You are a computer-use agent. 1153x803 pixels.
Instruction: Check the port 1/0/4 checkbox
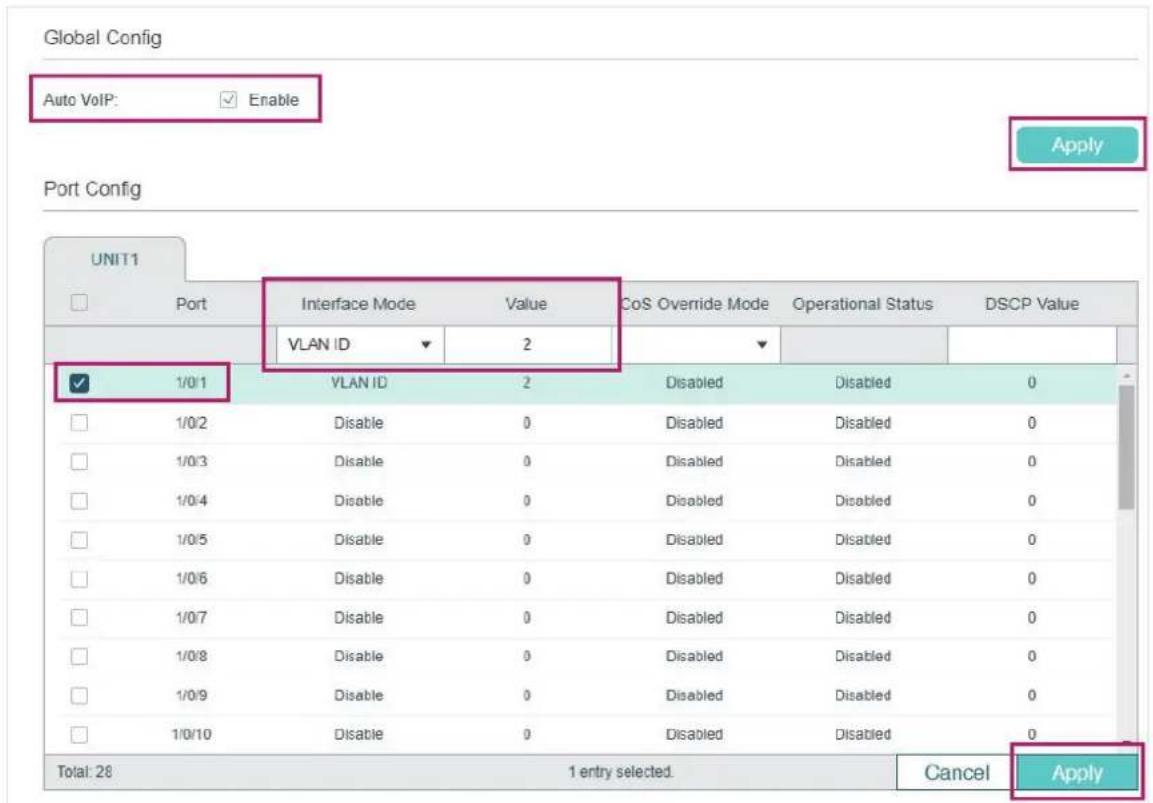point(79,501)
